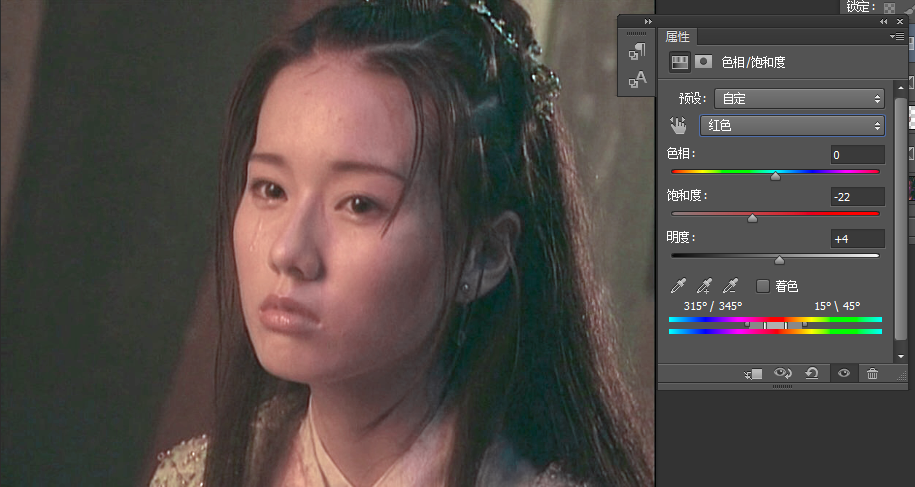The width and height of the screenshot is (915, 487).
Task: Click the color range bar between hue strips
Action: pyautogui.click(x=776, y=325)
